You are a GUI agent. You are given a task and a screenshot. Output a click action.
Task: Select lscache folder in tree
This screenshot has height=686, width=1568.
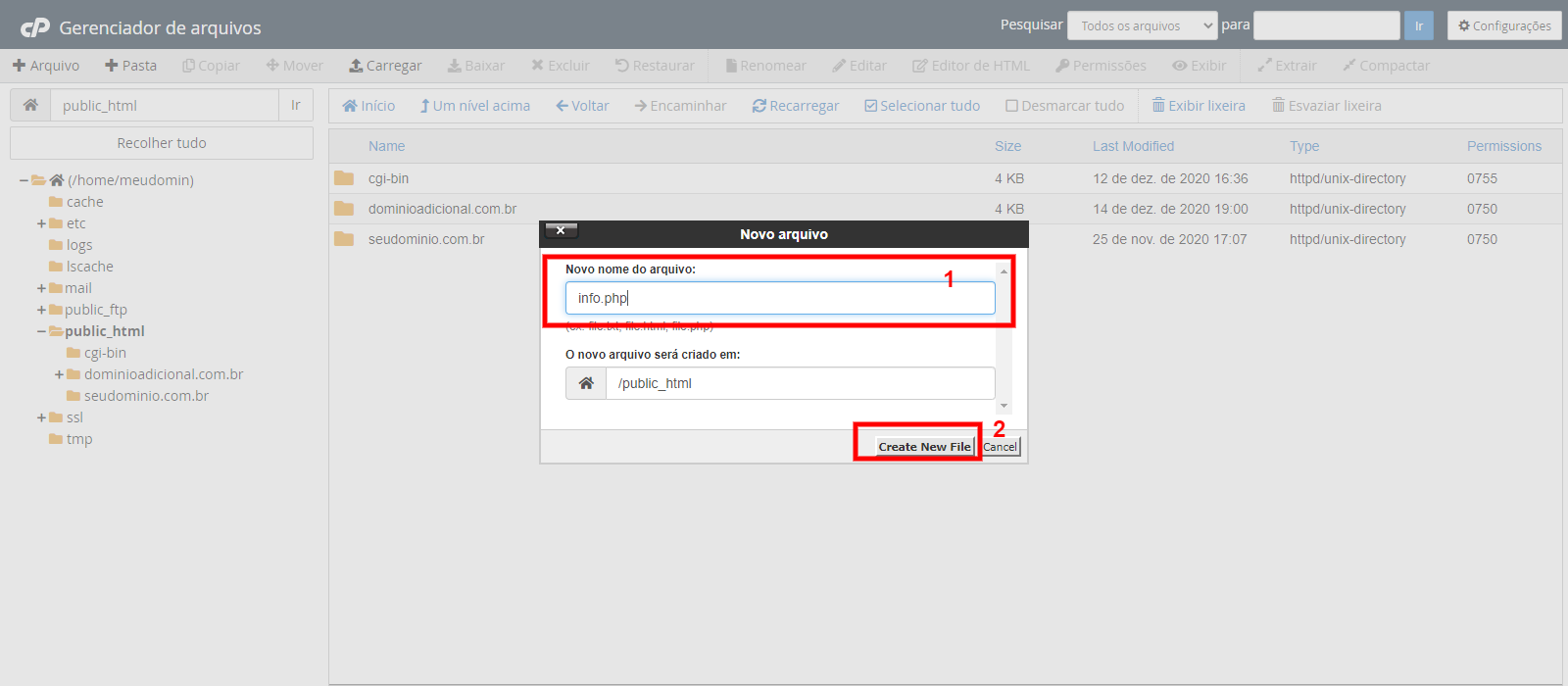point(89,267)
